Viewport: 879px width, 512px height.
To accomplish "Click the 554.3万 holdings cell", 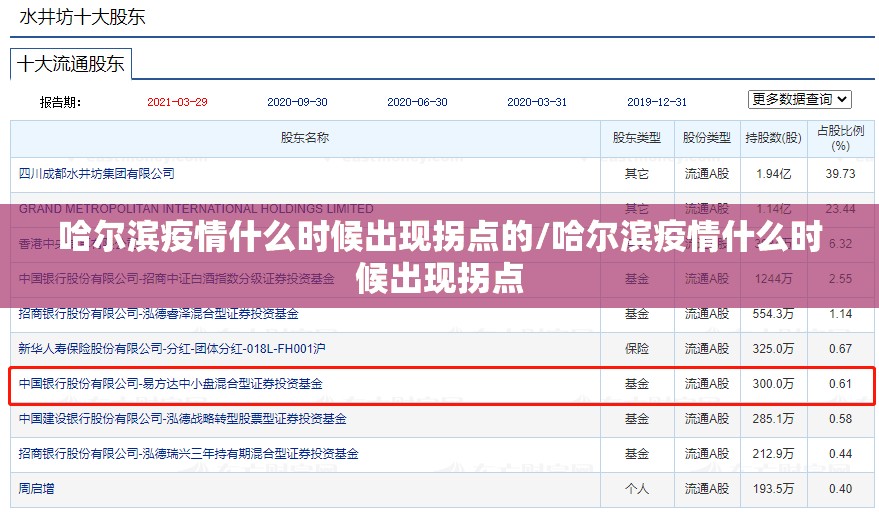I will coord(774,313).
